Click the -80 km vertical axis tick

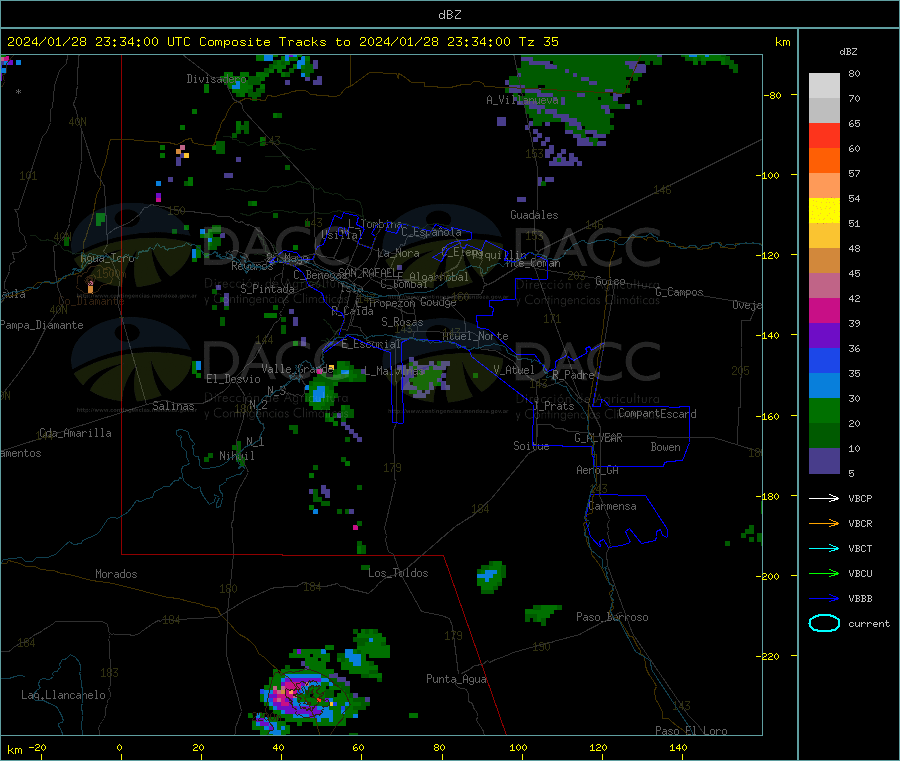773,95
